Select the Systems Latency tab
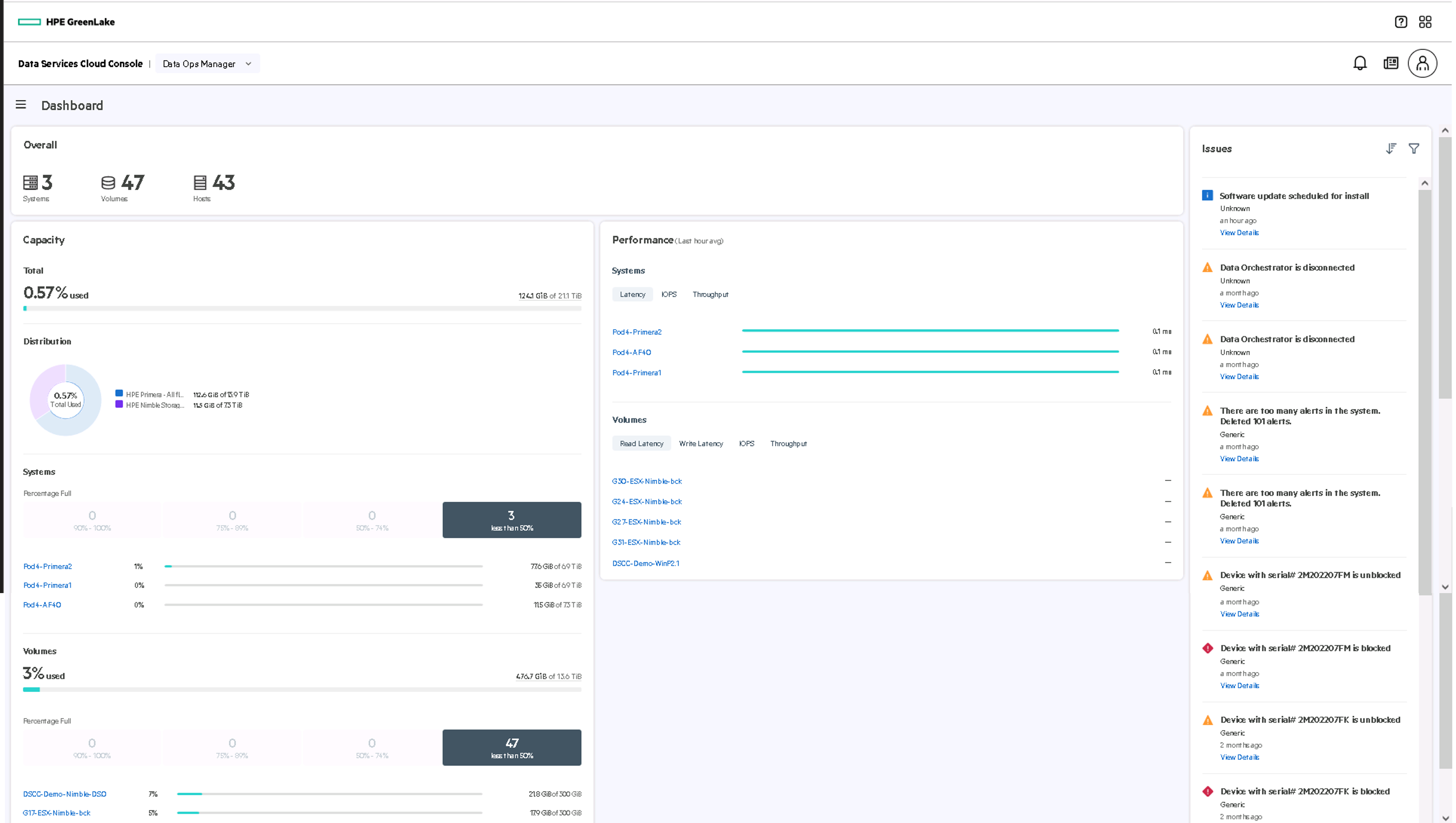 (x=632, y=295)
